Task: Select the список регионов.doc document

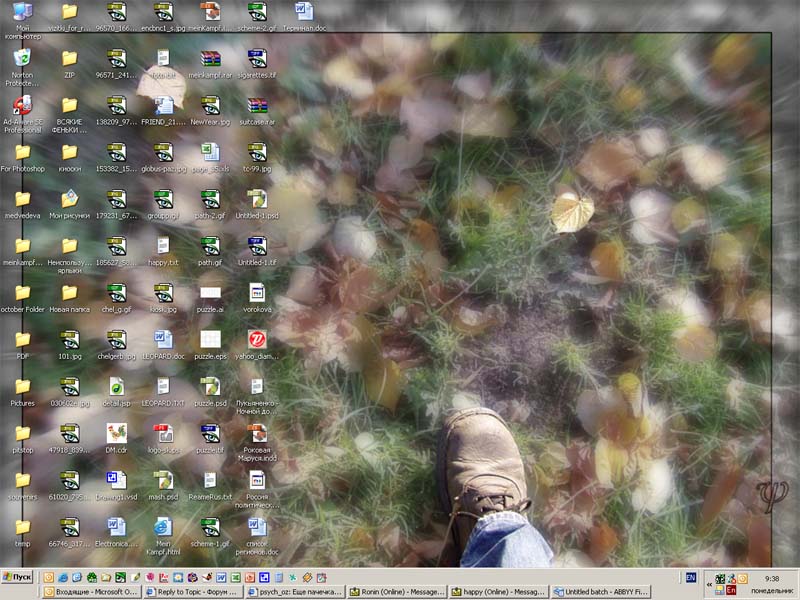Action: tap(257, 537)
